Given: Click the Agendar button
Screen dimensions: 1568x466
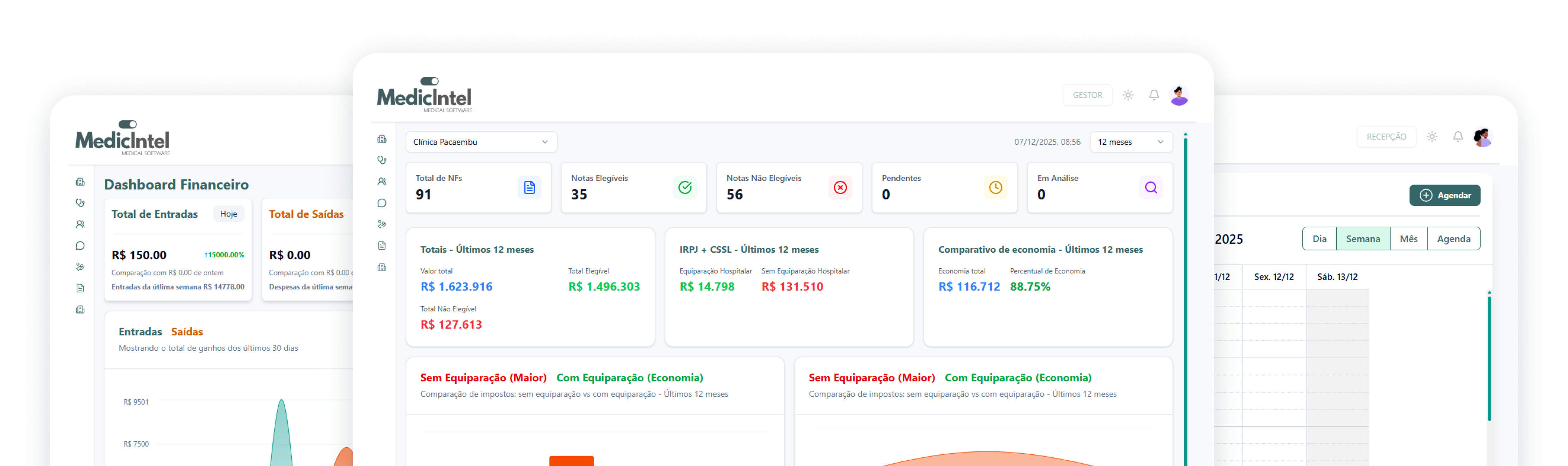Looking at the screenshot, I should tap(1444, 195).
